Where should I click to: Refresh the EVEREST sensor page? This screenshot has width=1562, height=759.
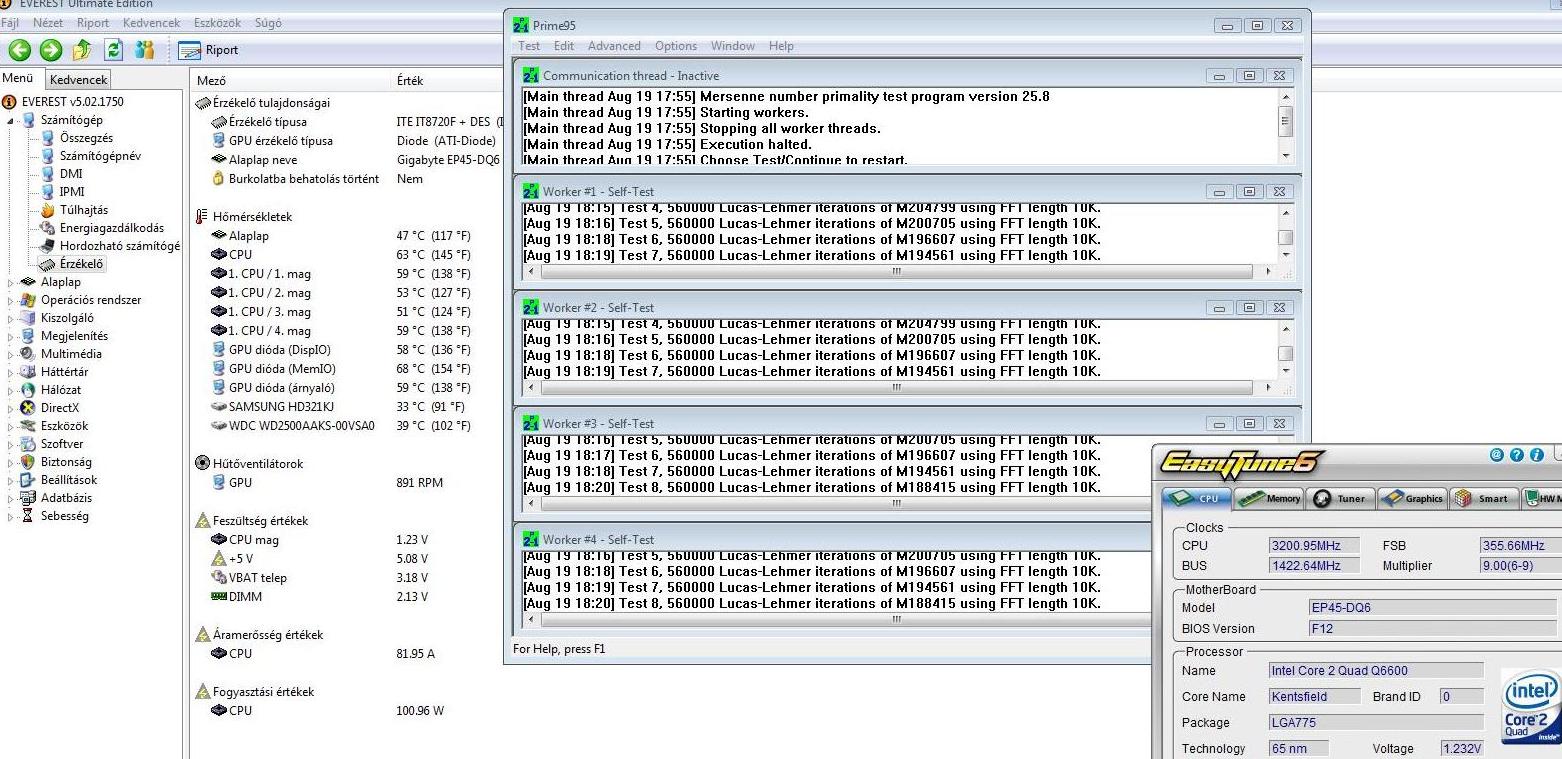point(114,50)
